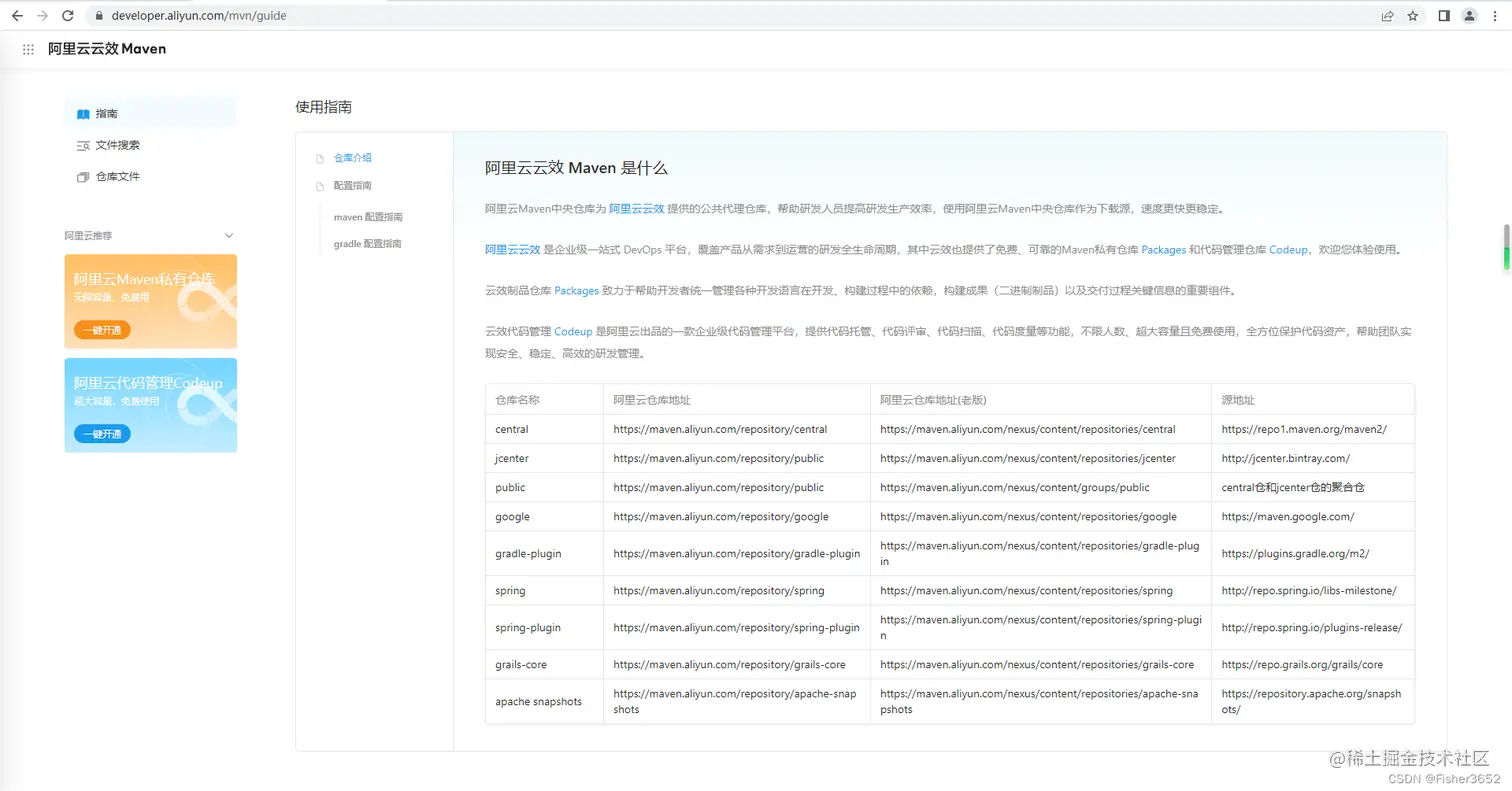Image resolution: width=1512 pixels, height=791 pixels.
Task: Click the 阿里云云效 Maven 是什么 heading
Action: coord(576,168)
